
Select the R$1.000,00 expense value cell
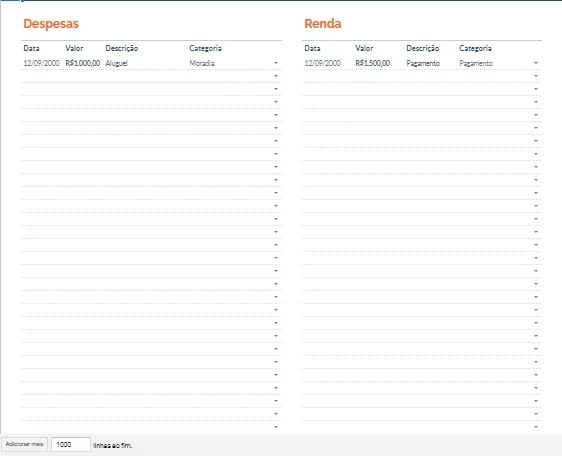click(x=83, y=63)
